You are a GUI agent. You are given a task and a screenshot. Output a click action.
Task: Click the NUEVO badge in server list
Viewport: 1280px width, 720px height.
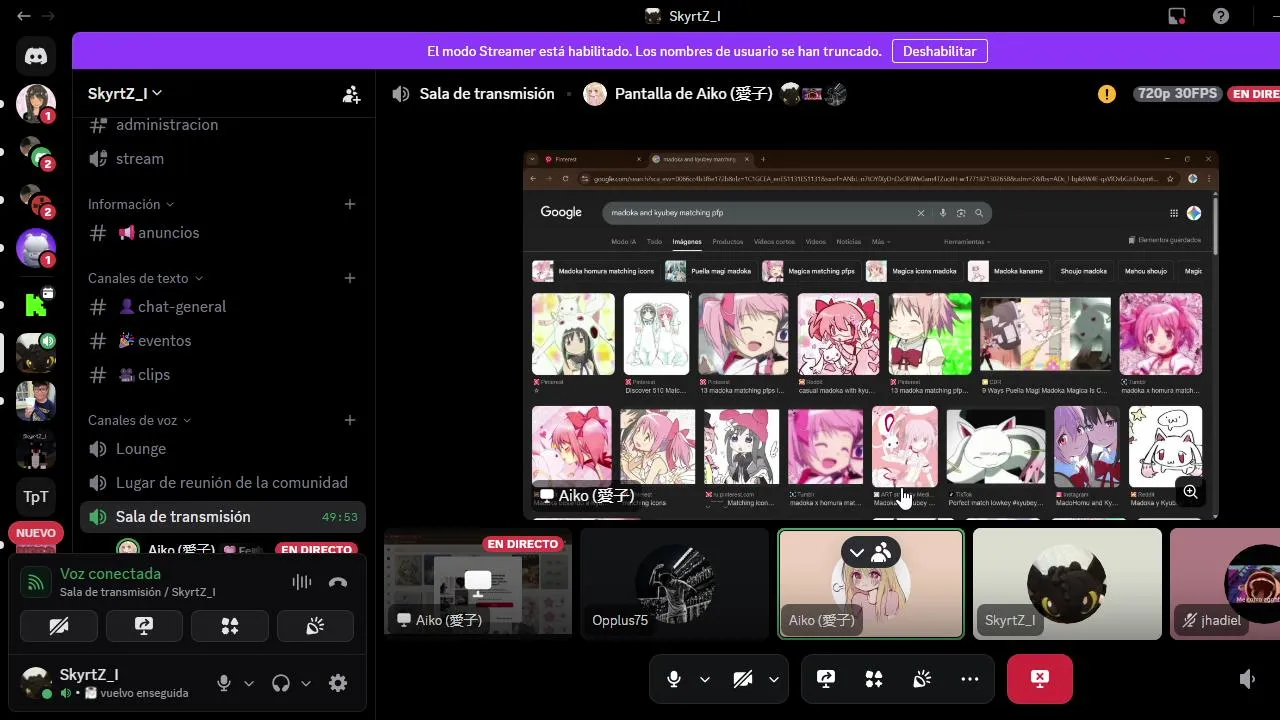point(36,534)
